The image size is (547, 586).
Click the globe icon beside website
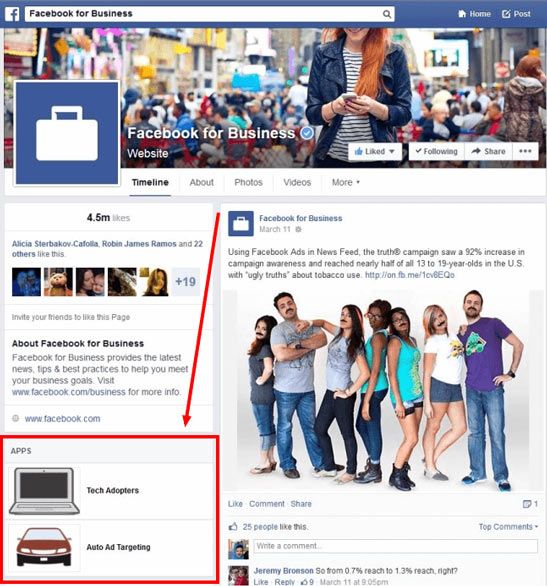tap(15, 418)
